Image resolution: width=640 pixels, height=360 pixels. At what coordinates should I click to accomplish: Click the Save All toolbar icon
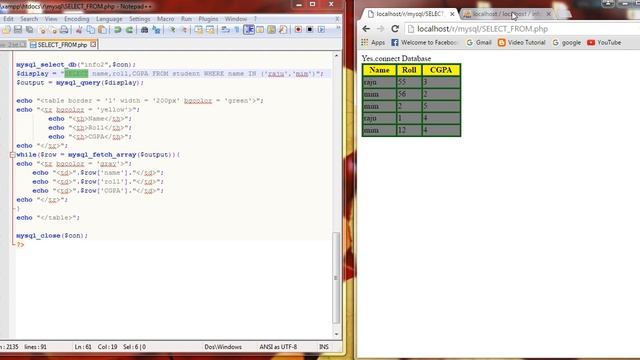click(x=29, y=30)
